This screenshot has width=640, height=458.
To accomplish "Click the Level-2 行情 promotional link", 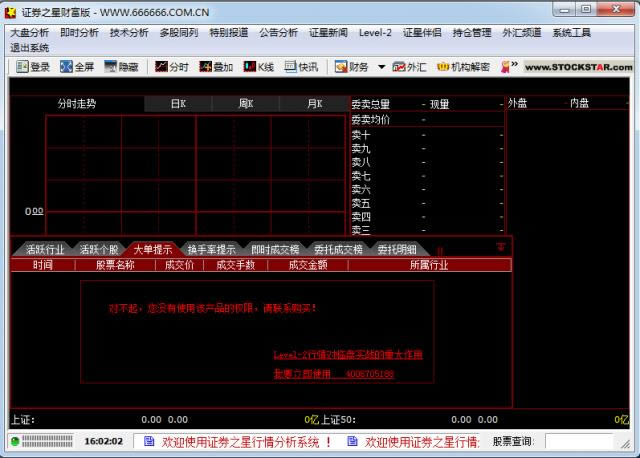I will [x=348, y=354].
